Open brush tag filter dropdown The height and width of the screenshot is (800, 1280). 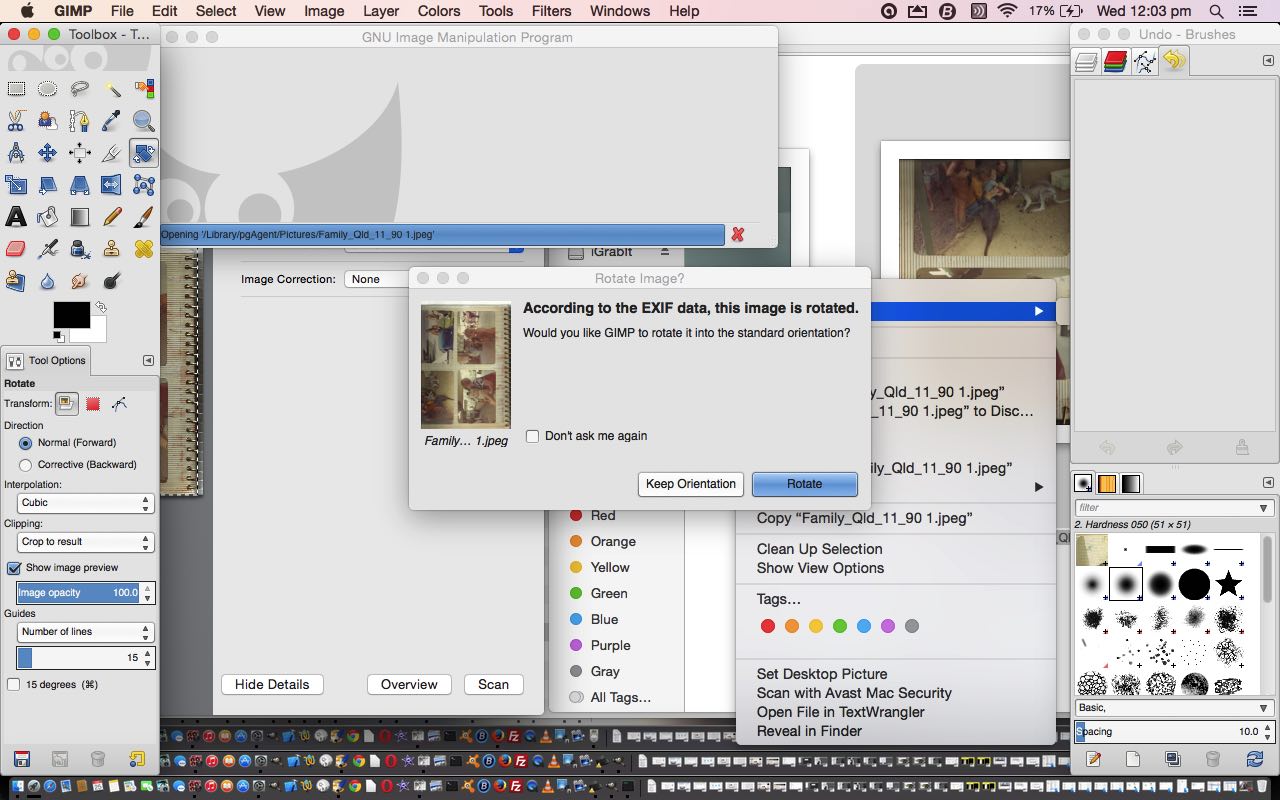click(1264, 508)
